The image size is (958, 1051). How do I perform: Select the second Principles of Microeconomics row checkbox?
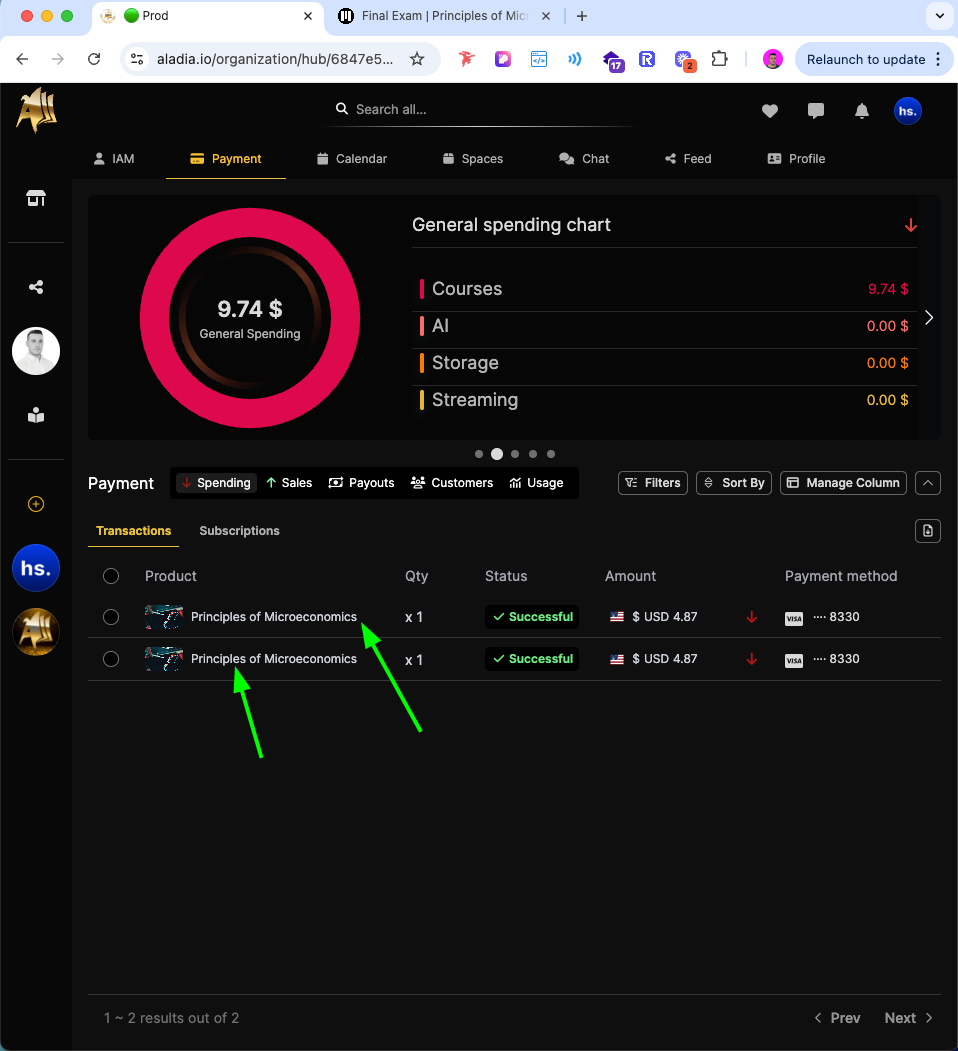(111, 659)
